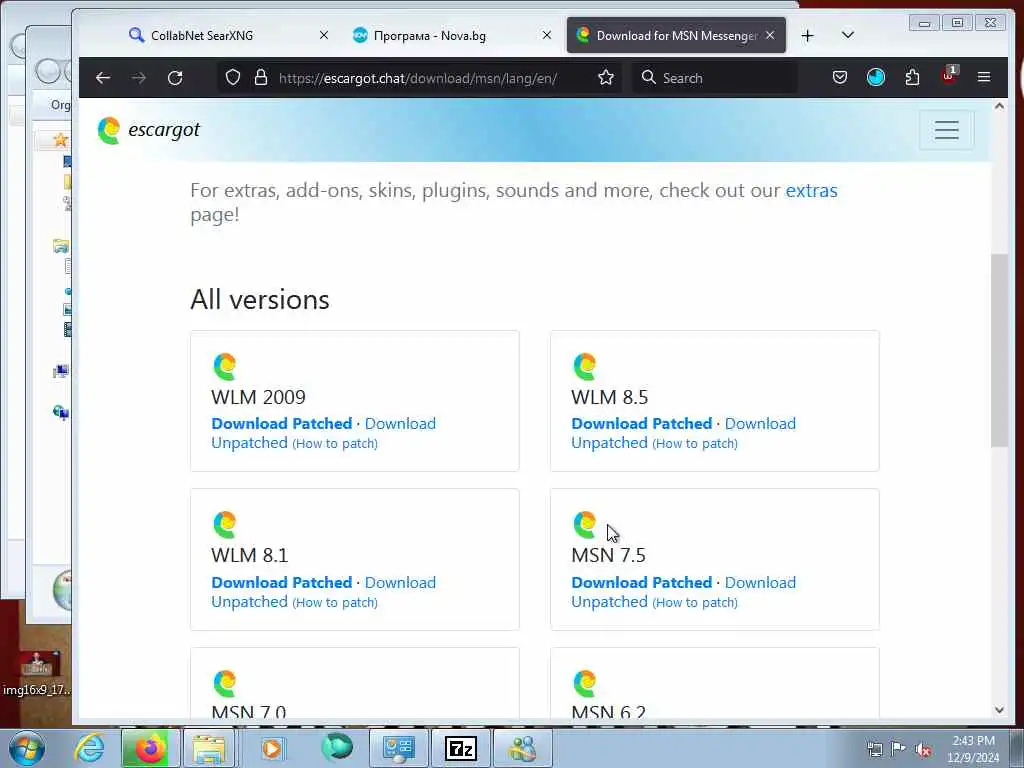Screen dimensions: 1024x768
Task: Click the escargot logo in header
Action: click(148, 130)
